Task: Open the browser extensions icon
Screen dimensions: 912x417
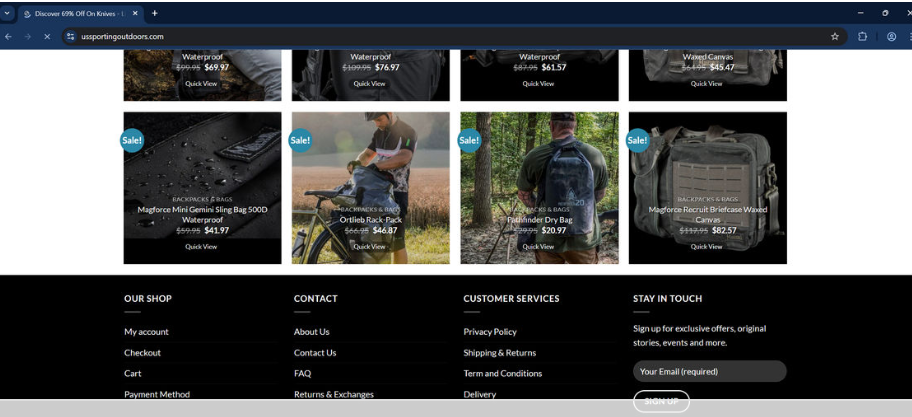Action: pyautogui.click(x=862, y=36)
